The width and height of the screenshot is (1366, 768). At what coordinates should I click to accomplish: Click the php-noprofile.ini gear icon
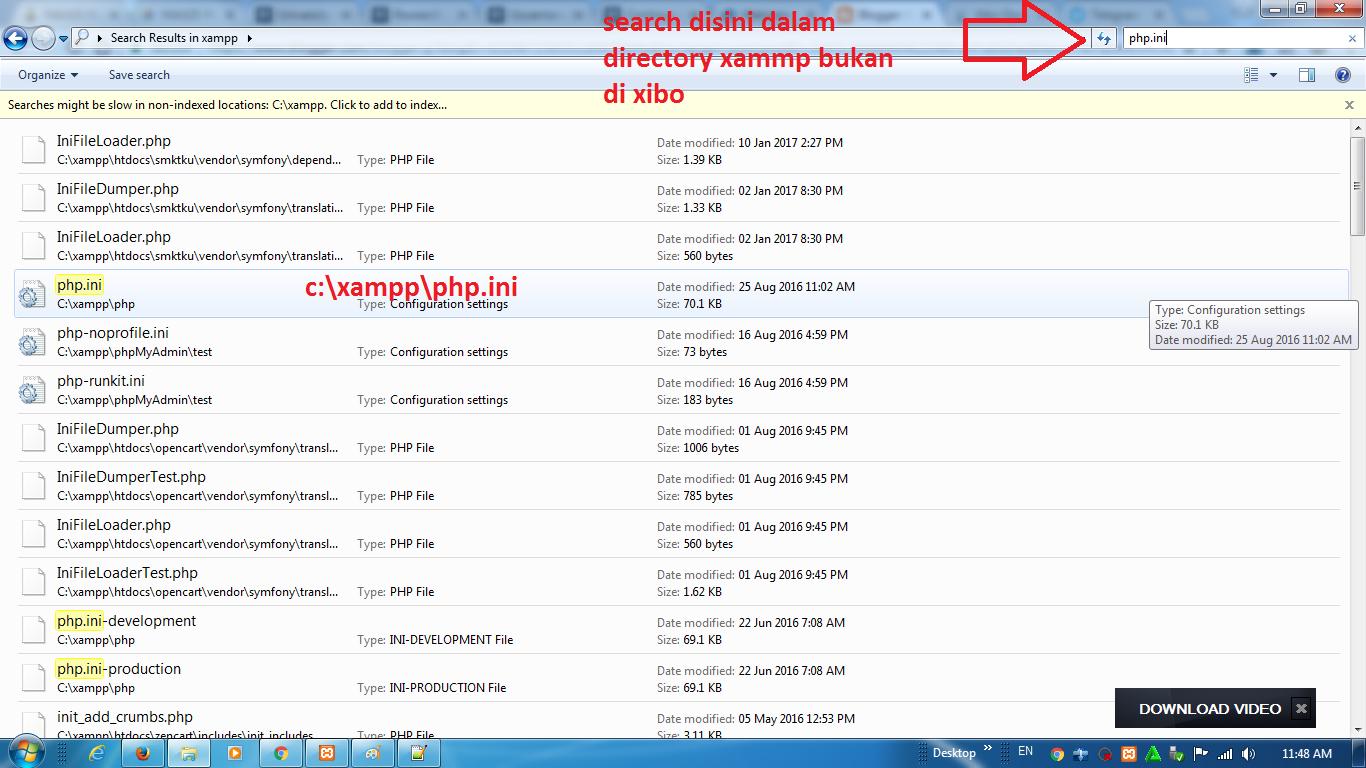pyautogui.click(x=33, y=342)
